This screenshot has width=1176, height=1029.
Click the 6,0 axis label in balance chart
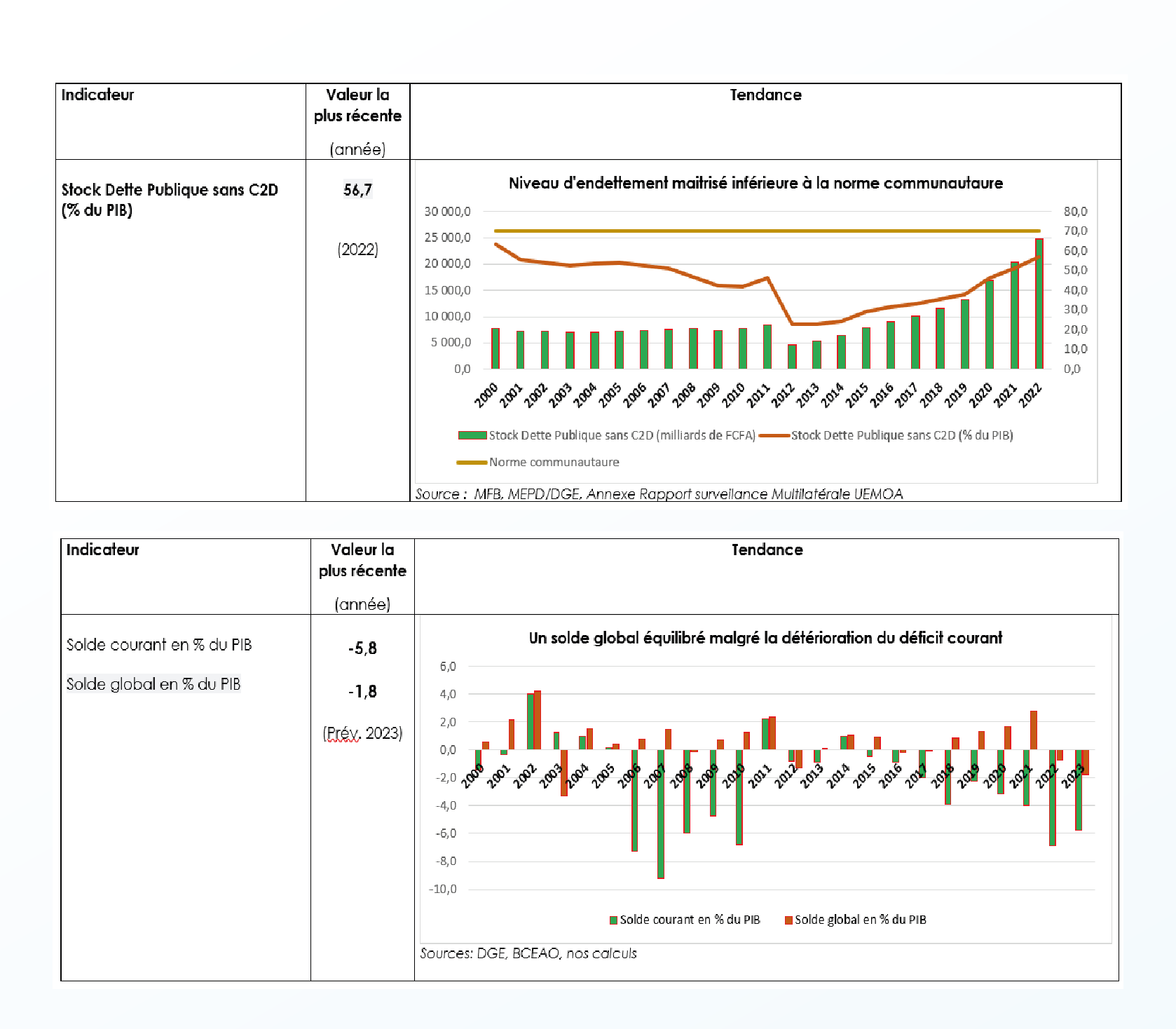tap(448, 666)
